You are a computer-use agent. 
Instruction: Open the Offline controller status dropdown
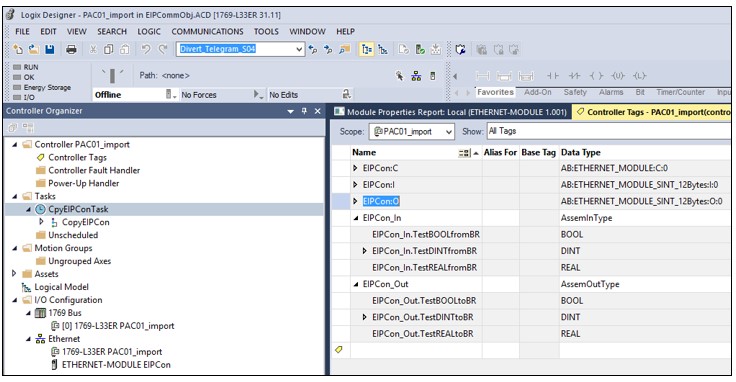click(171, 94)
